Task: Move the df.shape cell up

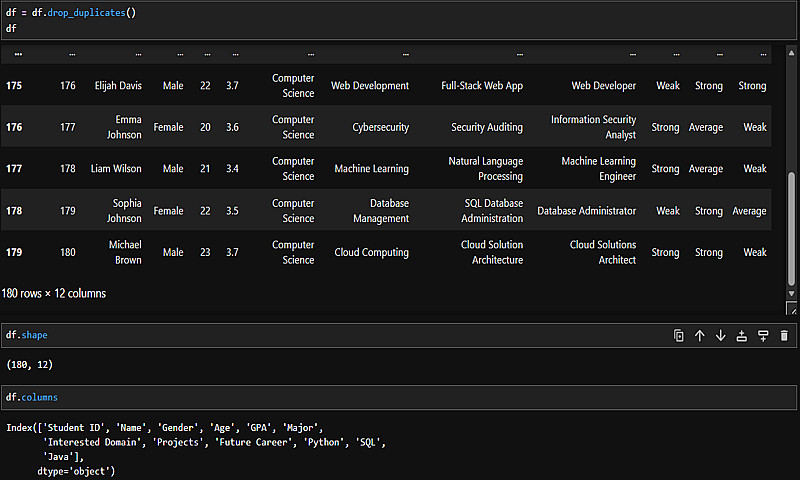Action: pos(700,336)
